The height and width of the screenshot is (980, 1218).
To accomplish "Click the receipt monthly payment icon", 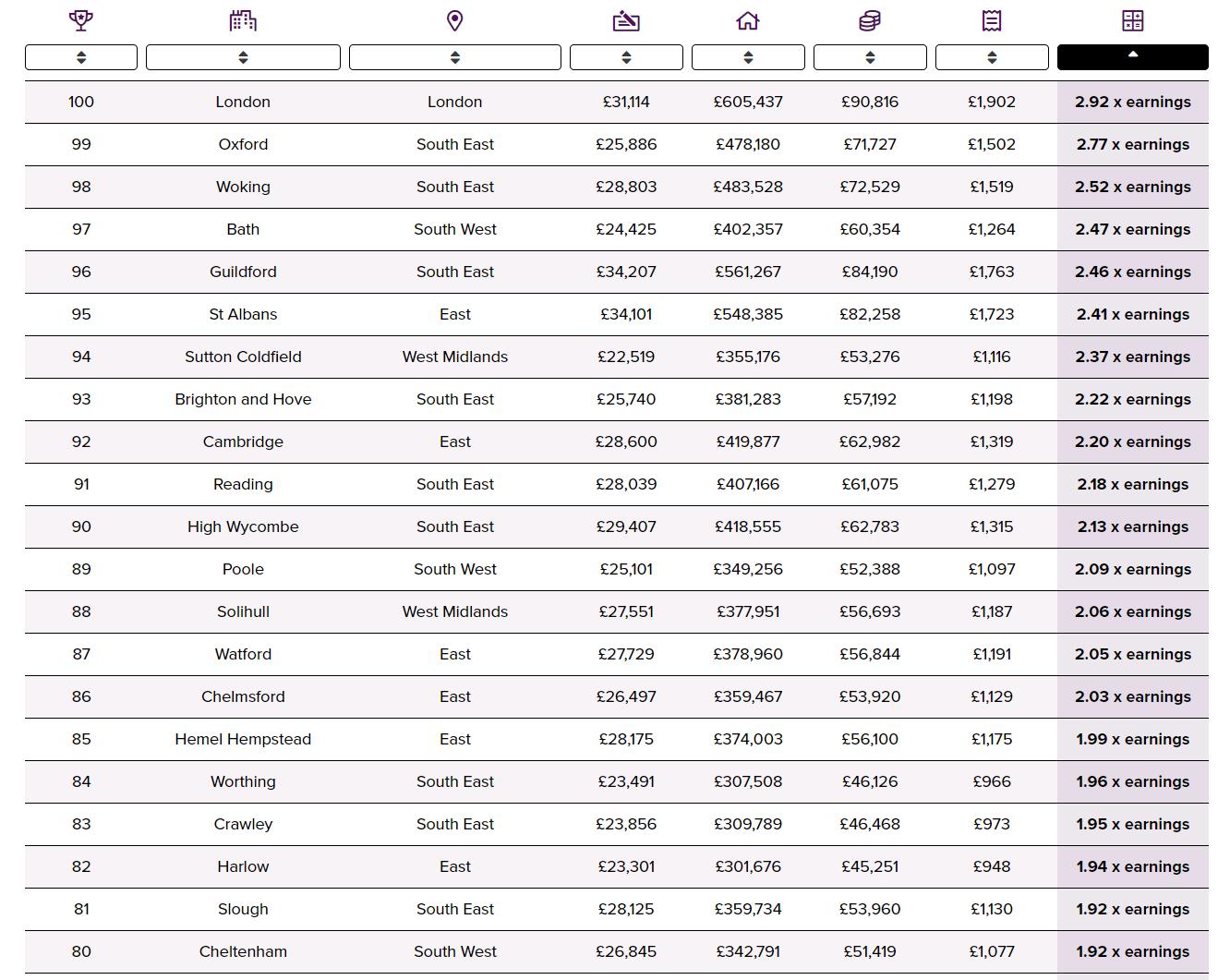I will [992, 20].
